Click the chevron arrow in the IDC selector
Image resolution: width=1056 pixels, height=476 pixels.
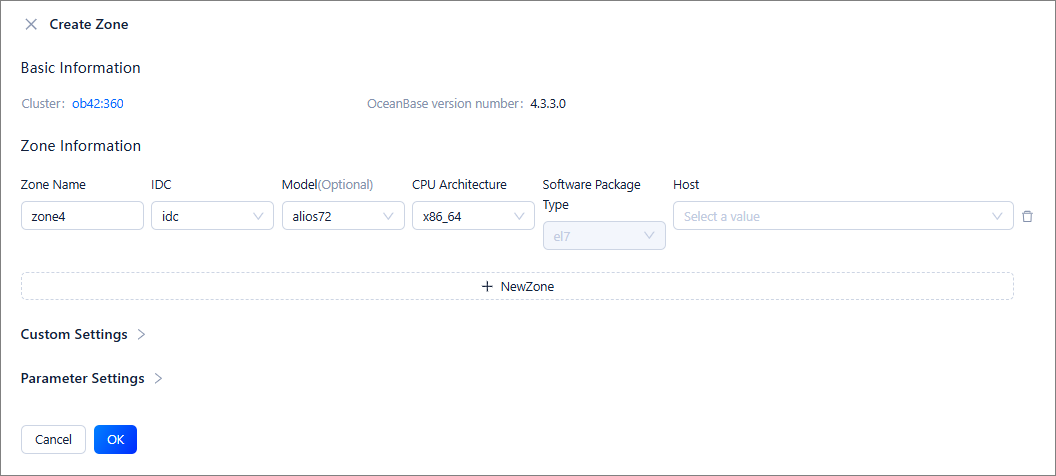point(258,216)
